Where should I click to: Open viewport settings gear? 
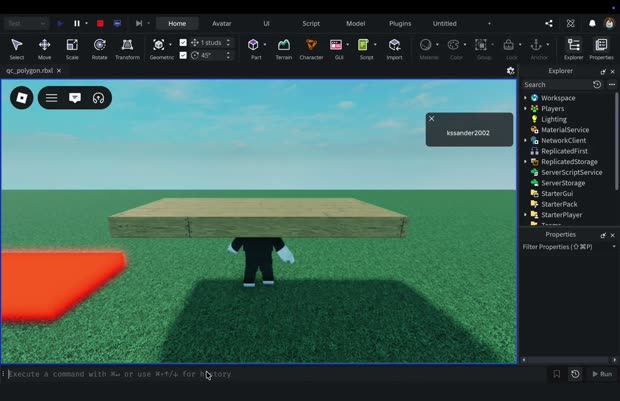pos(510,70)
